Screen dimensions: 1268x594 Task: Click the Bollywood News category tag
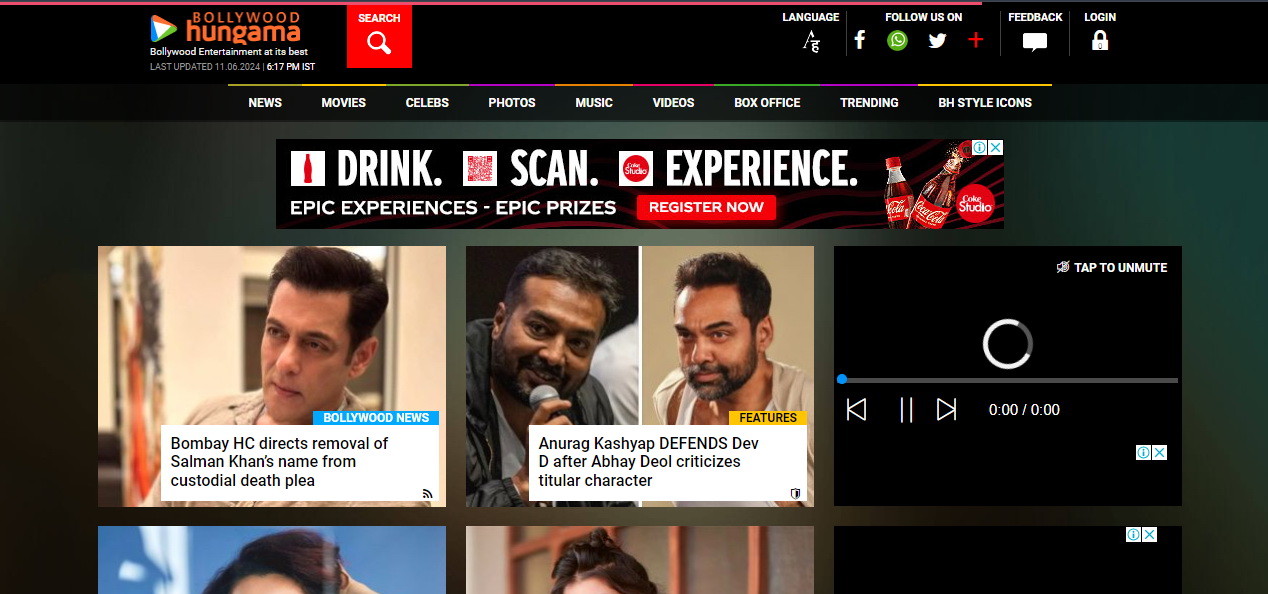[x=376, y=418]
